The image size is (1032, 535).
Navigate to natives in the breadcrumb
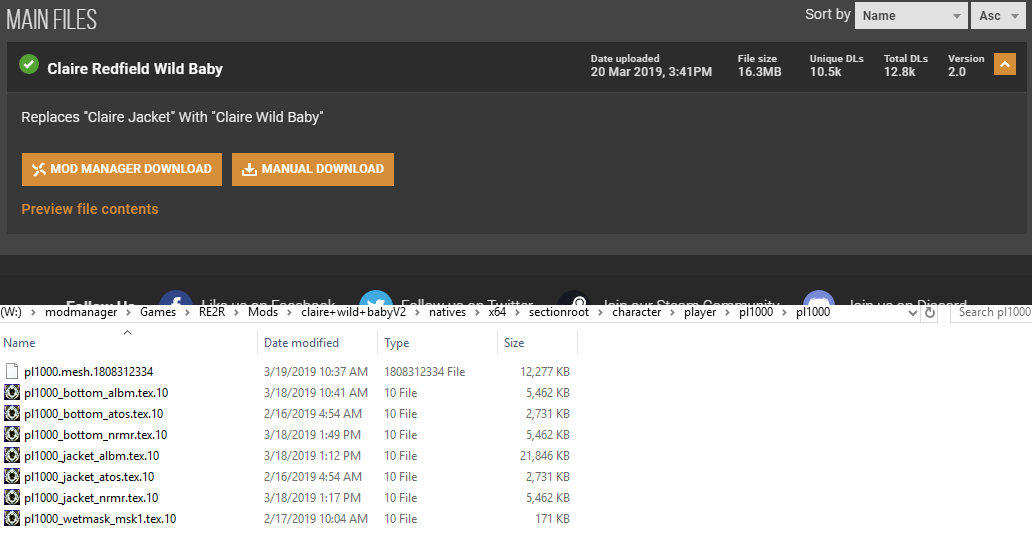pos(448,312)
